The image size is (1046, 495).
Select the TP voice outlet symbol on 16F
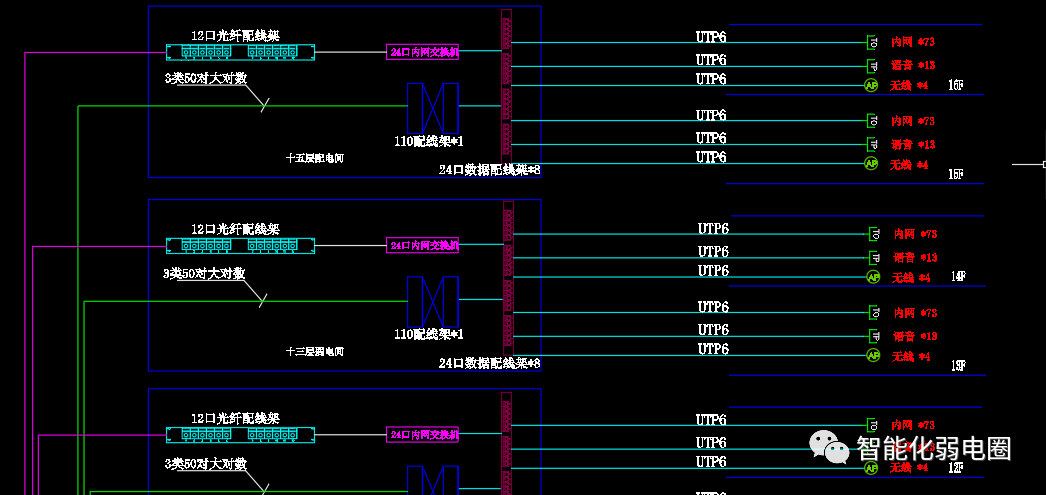[x=872, y=66]
